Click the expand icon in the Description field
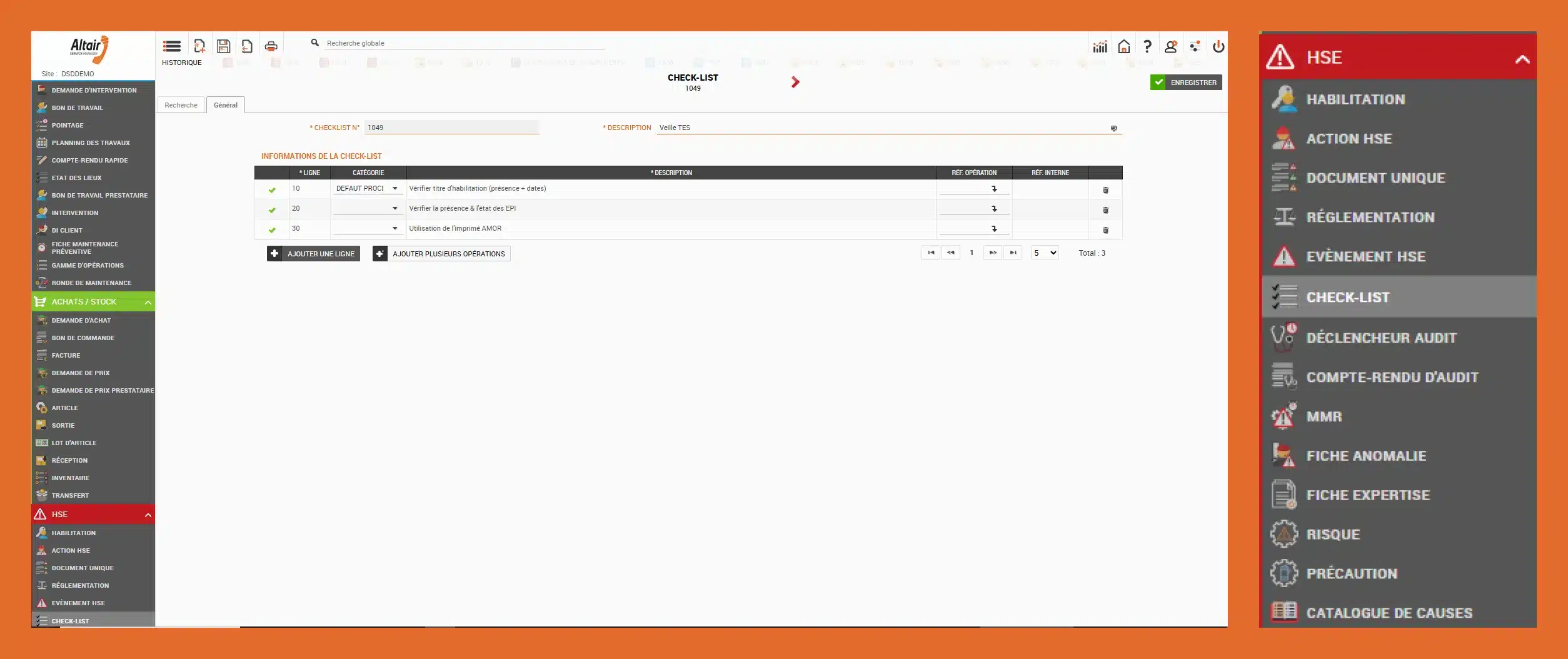 1113,128
